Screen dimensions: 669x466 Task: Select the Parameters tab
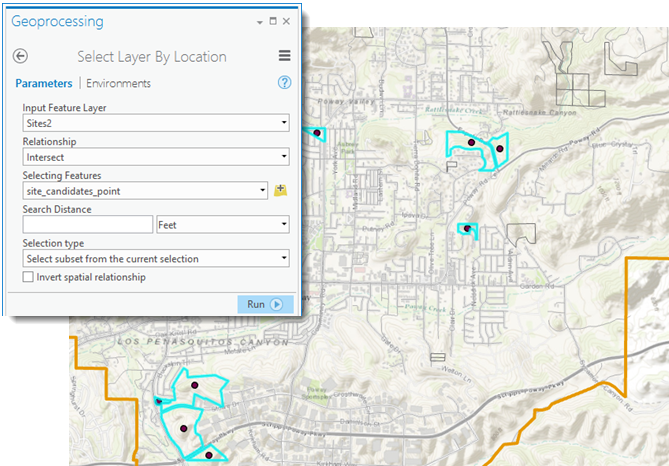[x=43, y=84]
